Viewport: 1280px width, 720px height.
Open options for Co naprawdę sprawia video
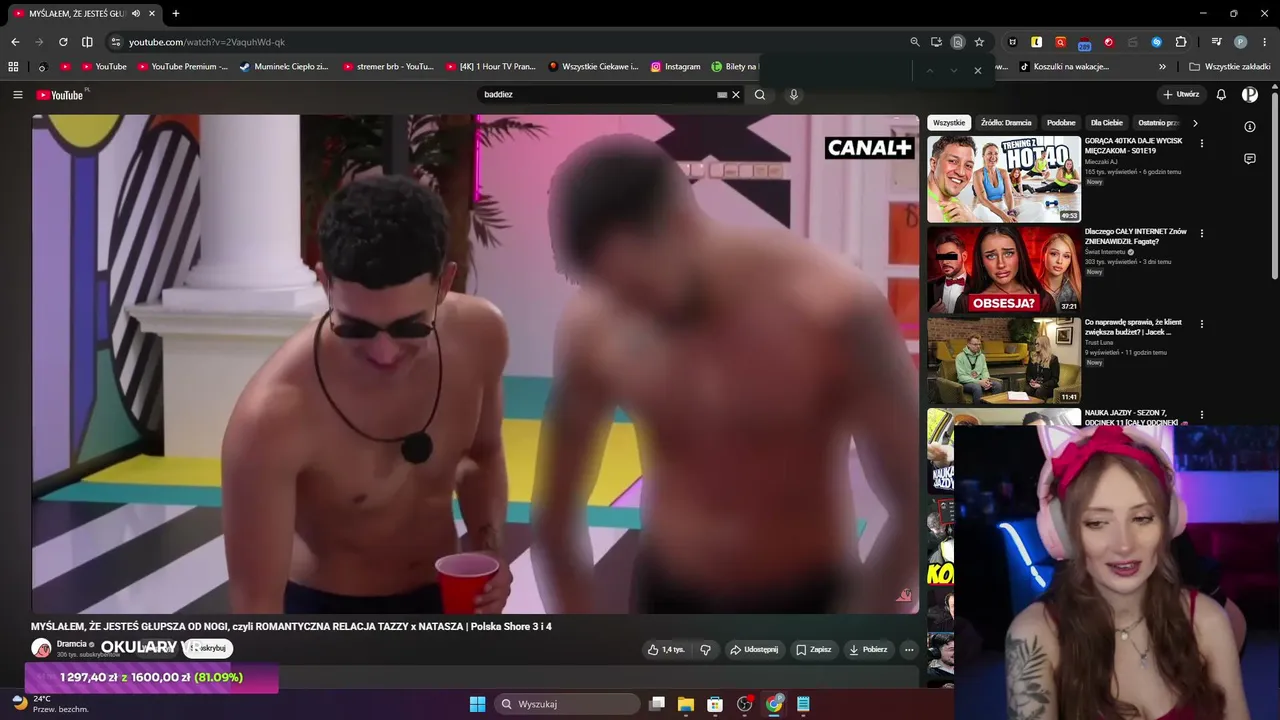coord(1202,324)
